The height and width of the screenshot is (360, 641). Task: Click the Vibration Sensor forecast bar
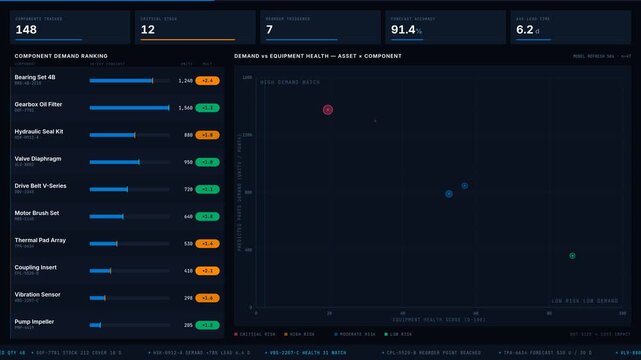[x=129, y=298]
